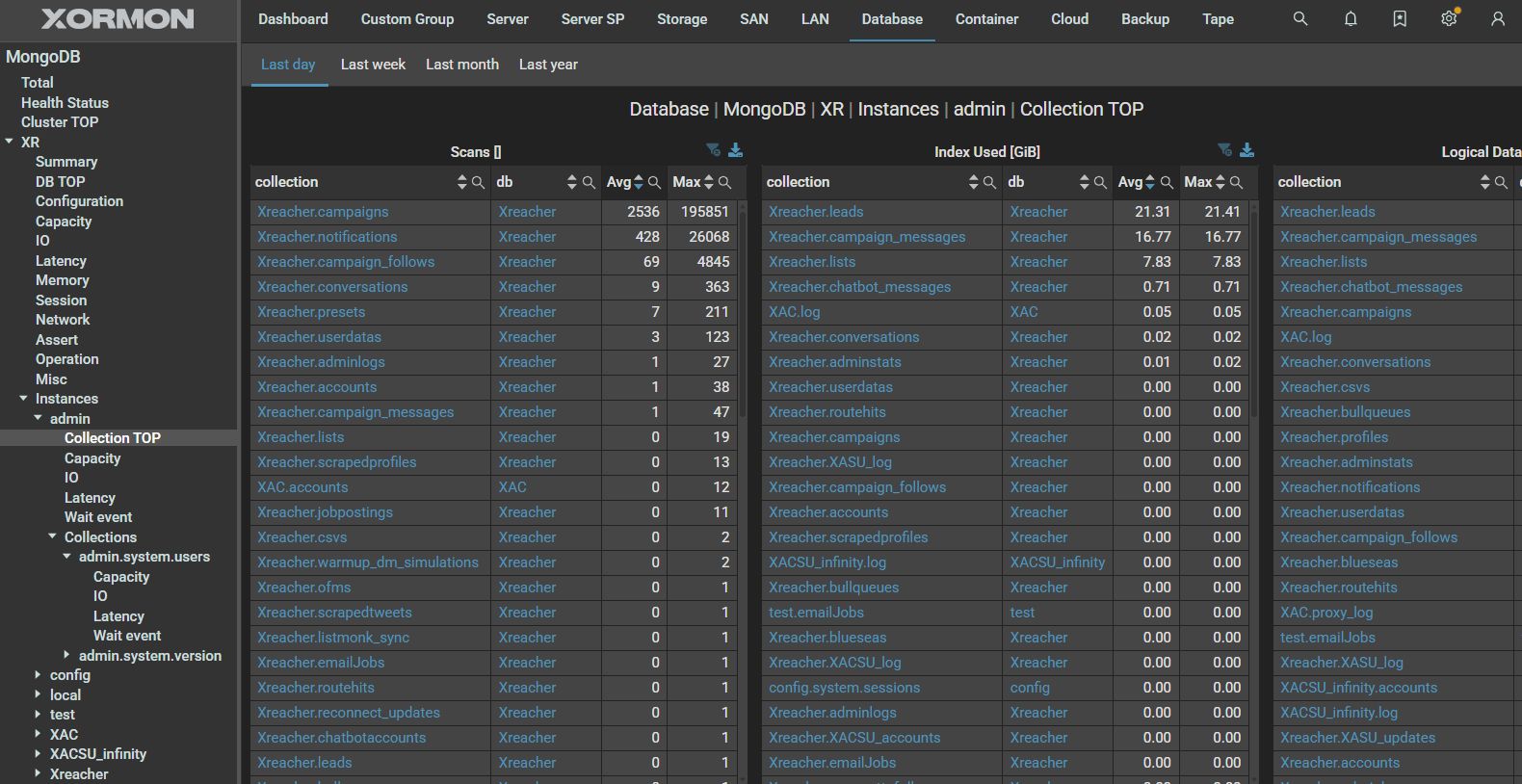This screenshot has width=1522, height=784.
Task: Click the bookmark icon in header
Action: (1400, 19)
